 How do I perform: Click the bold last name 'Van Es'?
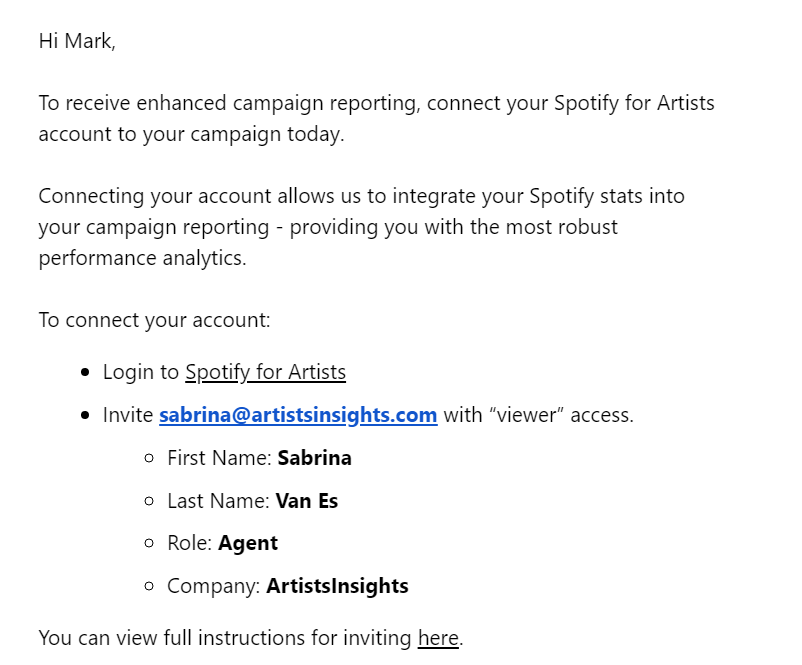click(x=307, y=501)
